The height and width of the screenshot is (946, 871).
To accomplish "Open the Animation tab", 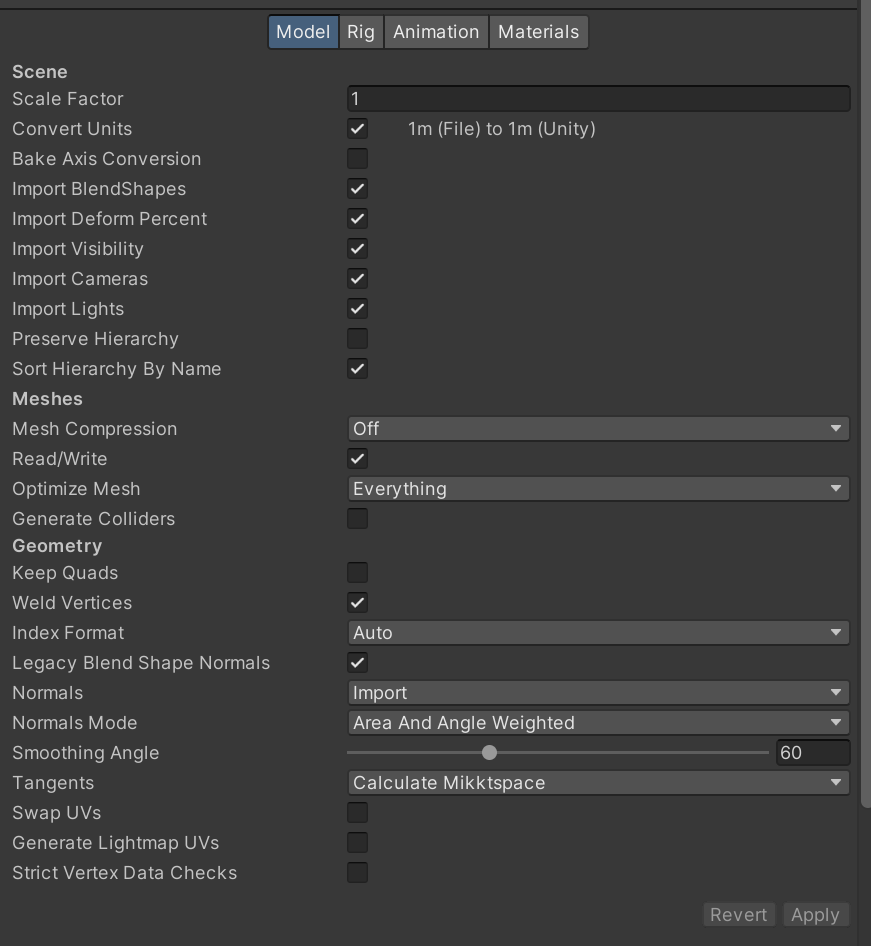I will (436, 32).
